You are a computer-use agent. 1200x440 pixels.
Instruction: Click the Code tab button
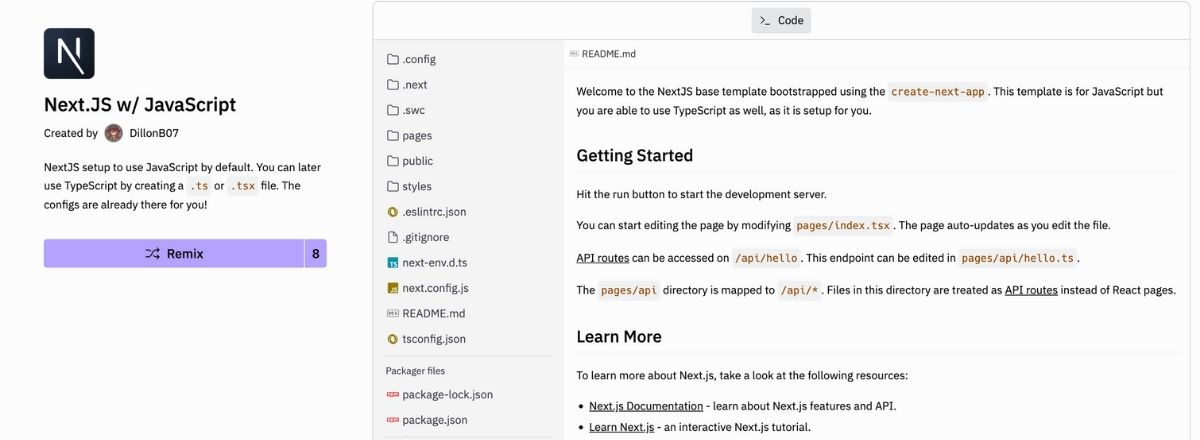[x=781, y=20]
